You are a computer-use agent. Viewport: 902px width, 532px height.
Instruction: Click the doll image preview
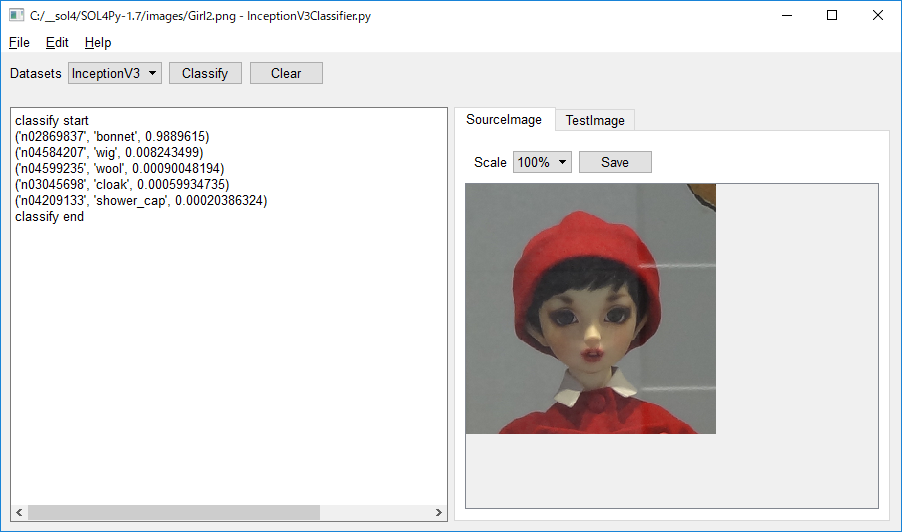click(591, 309)
